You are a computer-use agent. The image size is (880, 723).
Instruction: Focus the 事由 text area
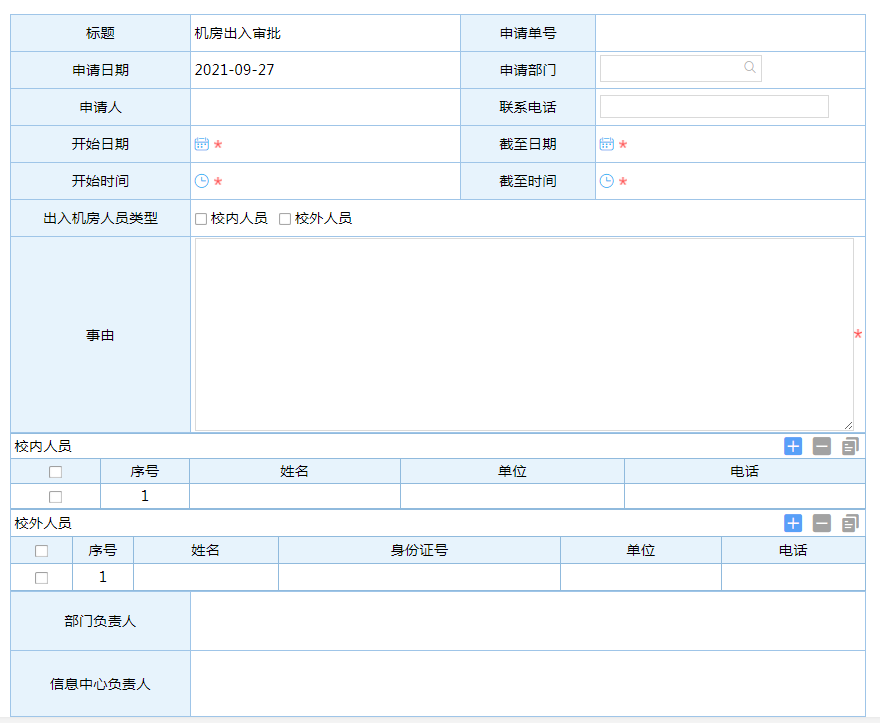523,335
